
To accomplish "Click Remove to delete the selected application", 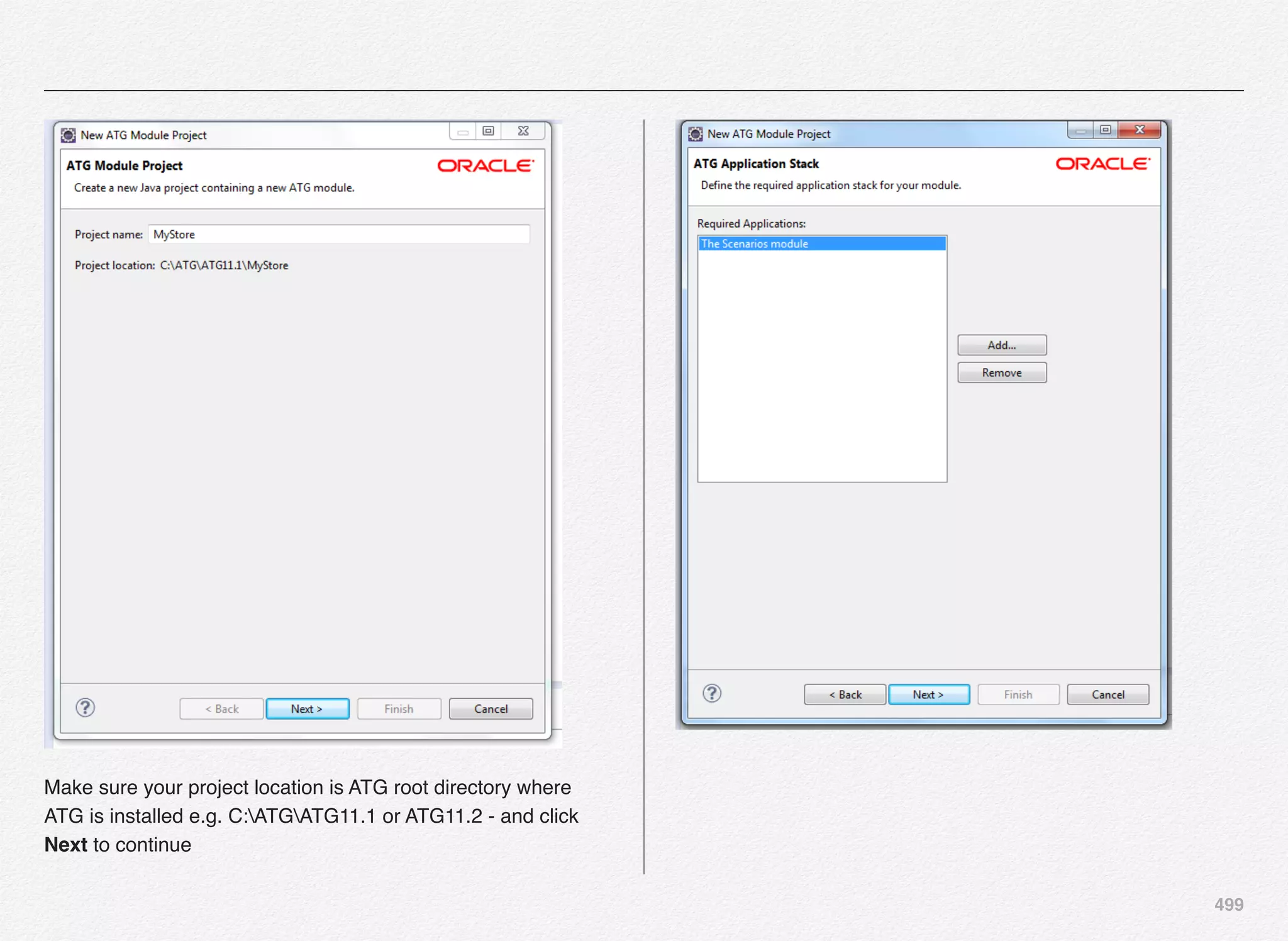I will point(1002,373).
